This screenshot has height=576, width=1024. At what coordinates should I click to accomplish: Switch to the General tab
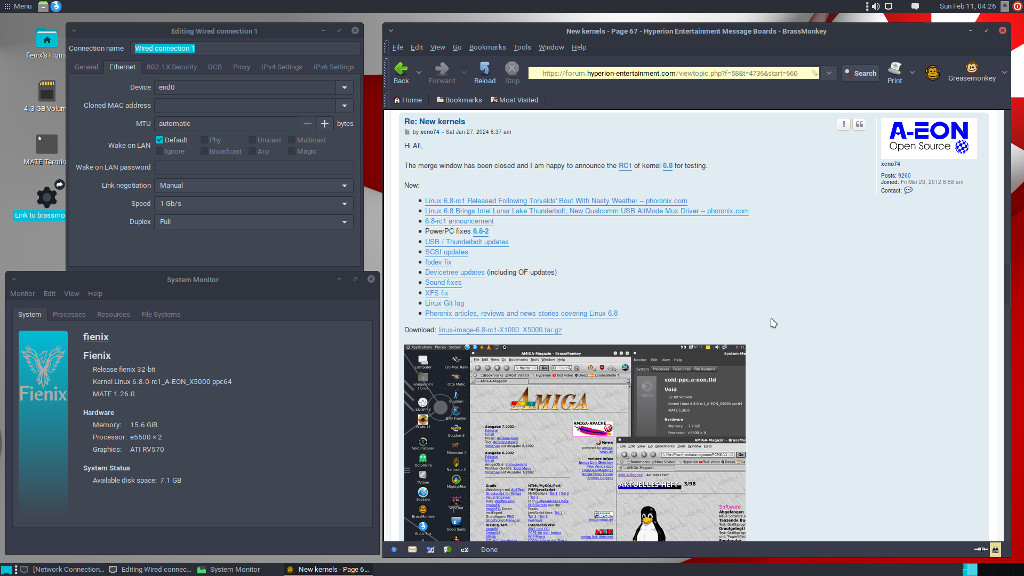point(86,67)
